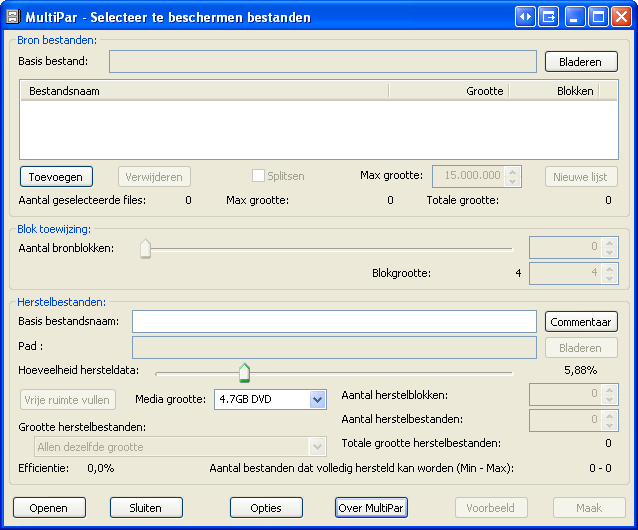Click the Efficientie 0,0% value
Viewport: 638px width, 530px height.
pos(101,468)
